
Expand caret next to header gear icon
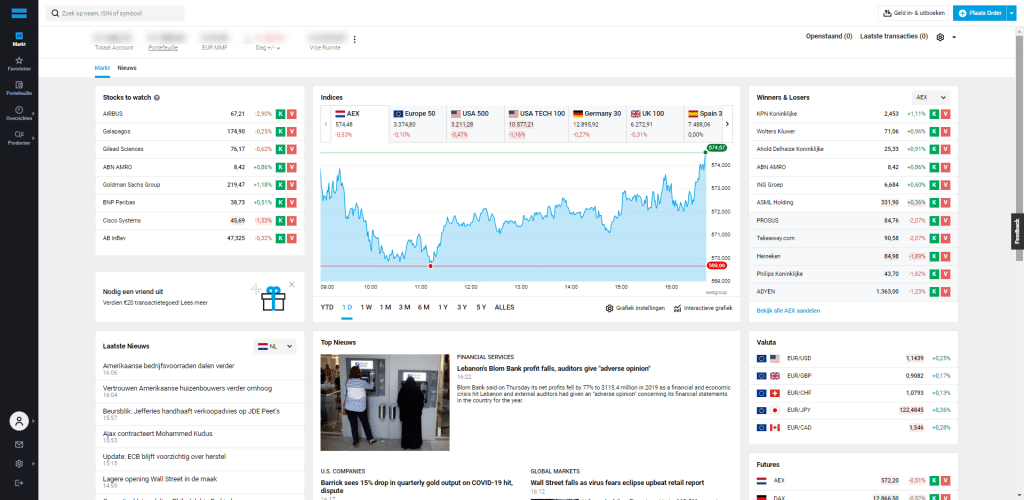[x=954, y=37]
